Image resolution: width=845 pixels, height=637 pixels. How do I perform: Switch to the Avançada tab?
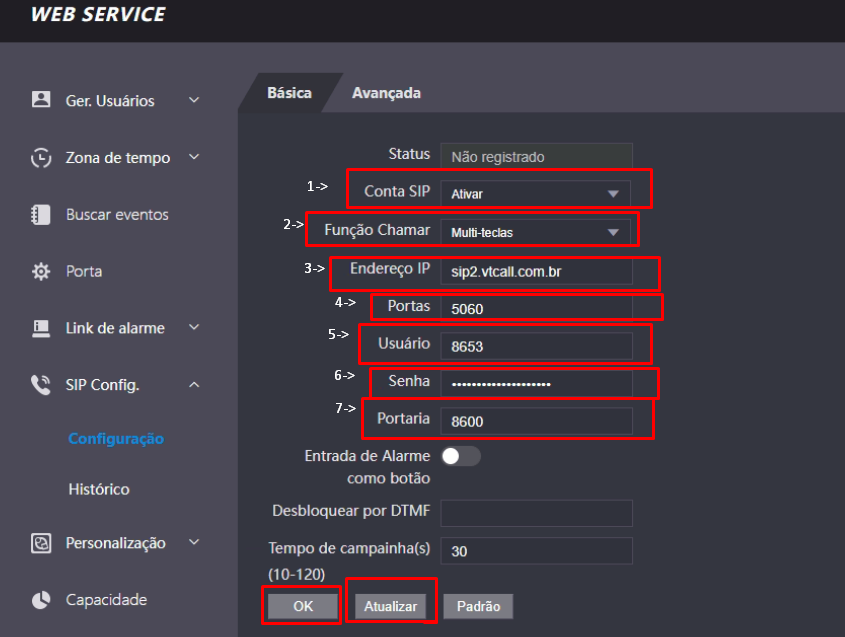coord(386,93)
